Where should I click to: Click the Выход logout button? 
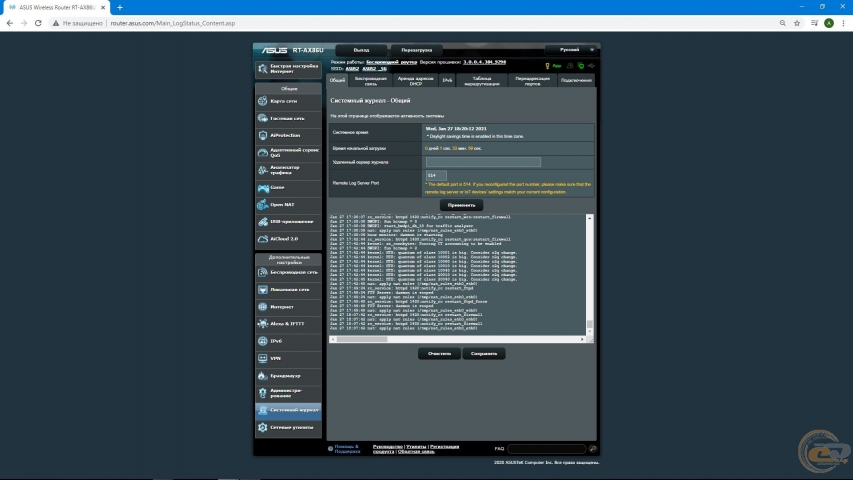tap(361, 50)
